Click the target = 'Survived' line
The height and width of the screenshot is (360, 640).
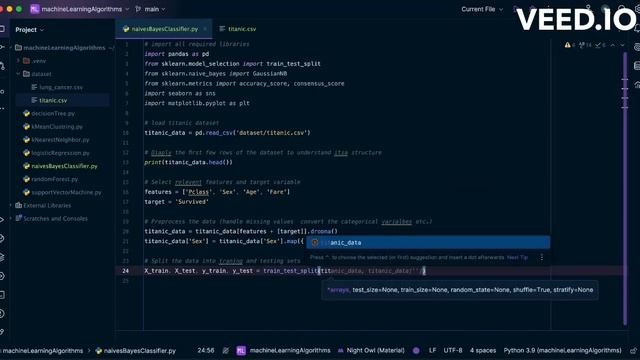(x=176, y=202)
